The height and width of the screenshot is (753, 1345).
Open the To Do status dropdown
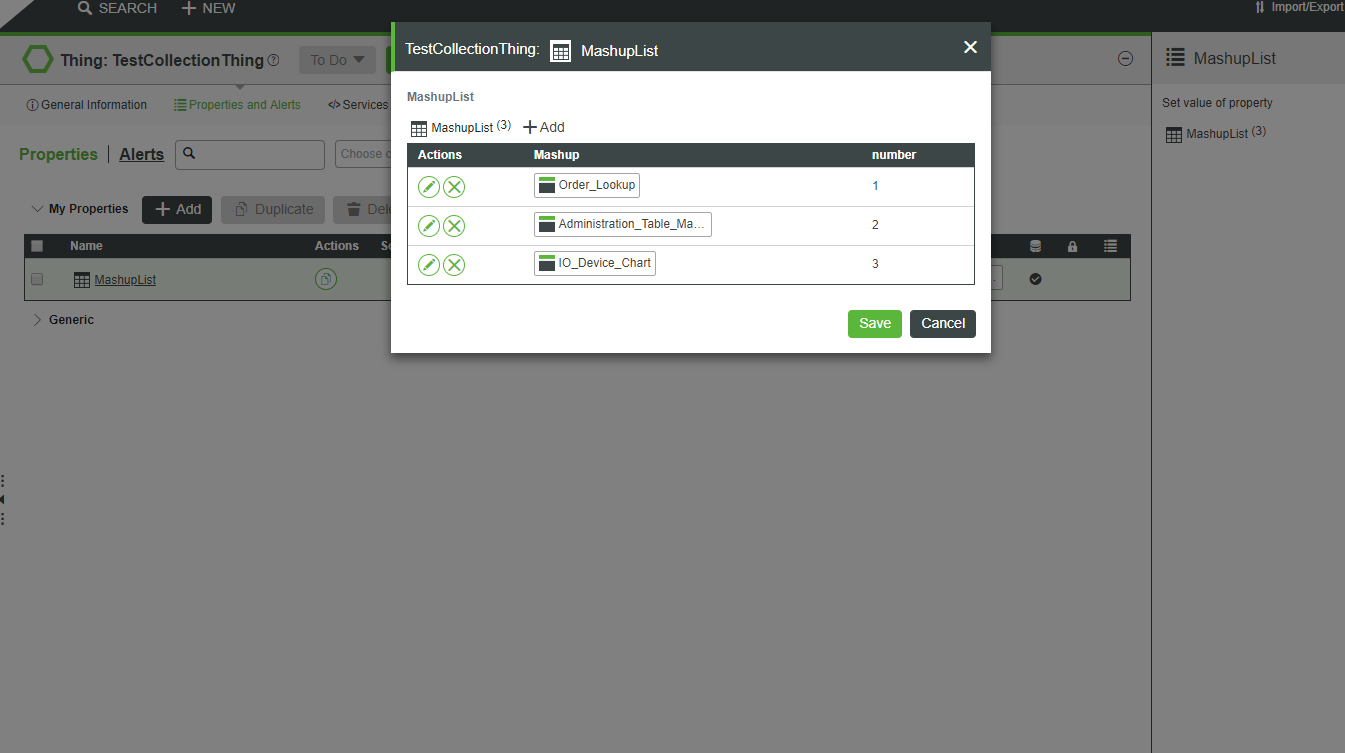(337, 60)
